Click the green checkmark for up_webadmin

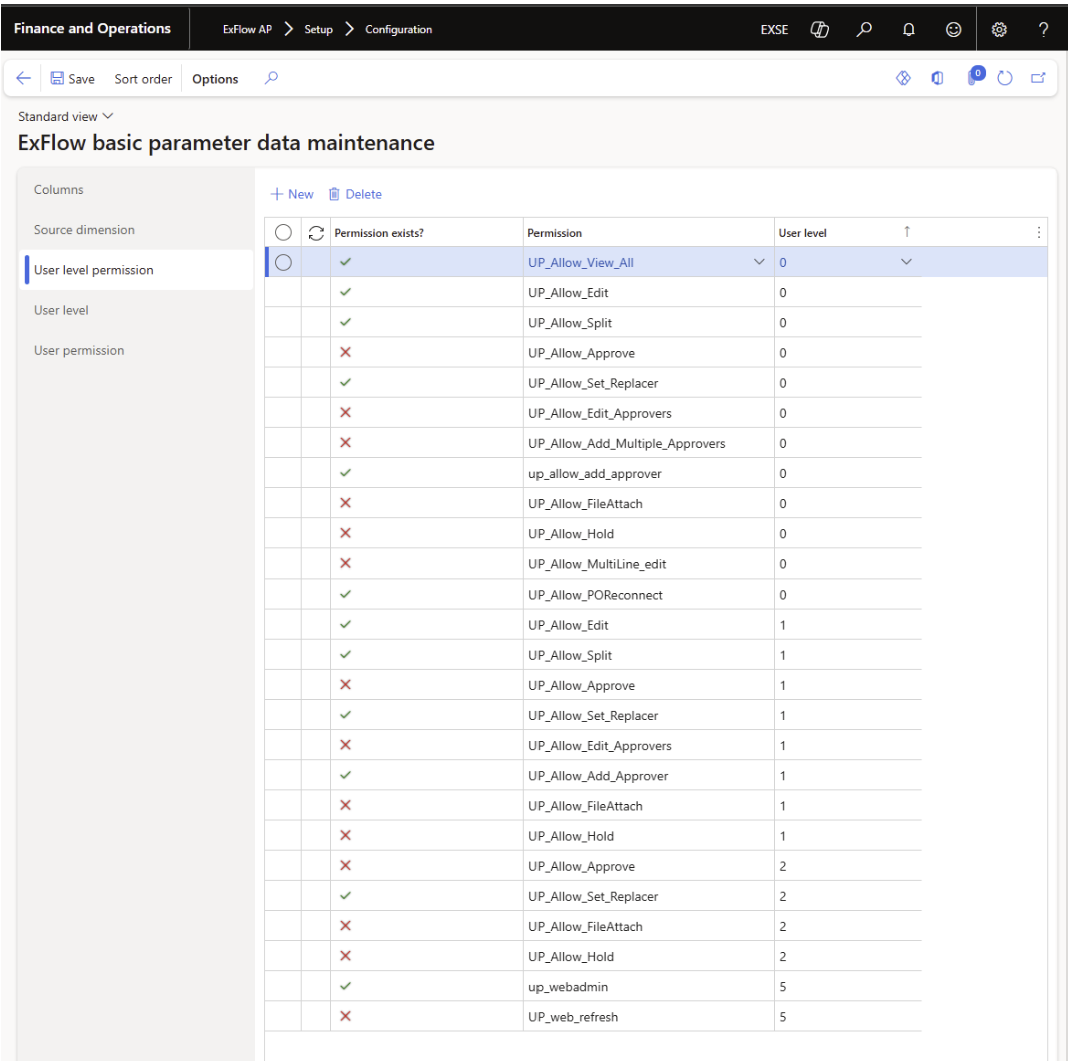click(x=345, y=985)
